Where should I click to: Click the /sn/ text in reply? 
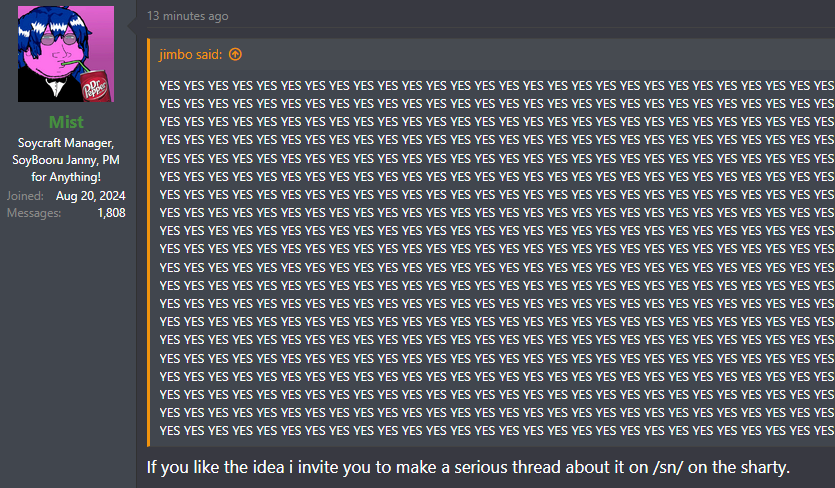coord(668,467)
